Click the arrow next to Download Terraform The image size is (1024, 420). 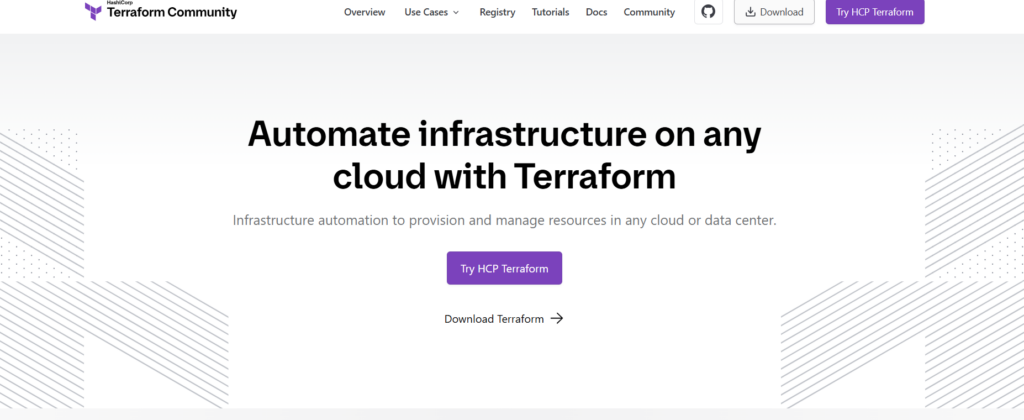(x=556, y=318)
